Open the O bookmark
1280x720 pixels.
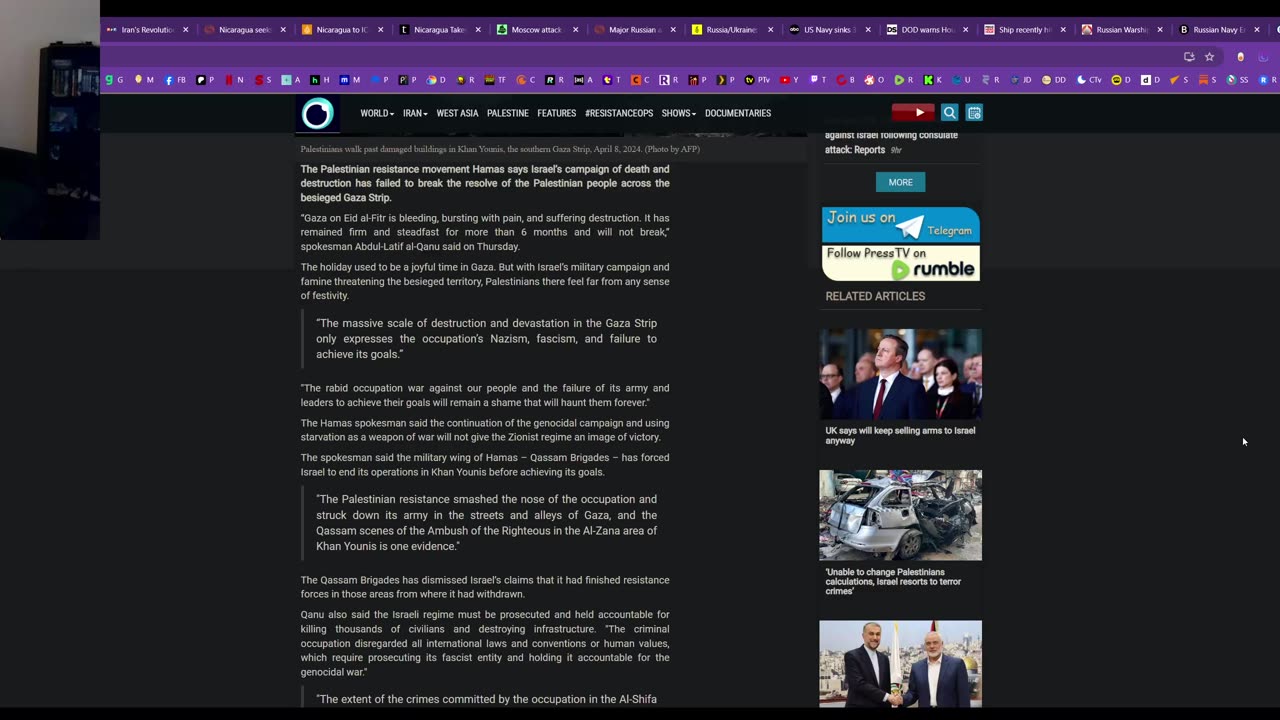tap(875, 80)
